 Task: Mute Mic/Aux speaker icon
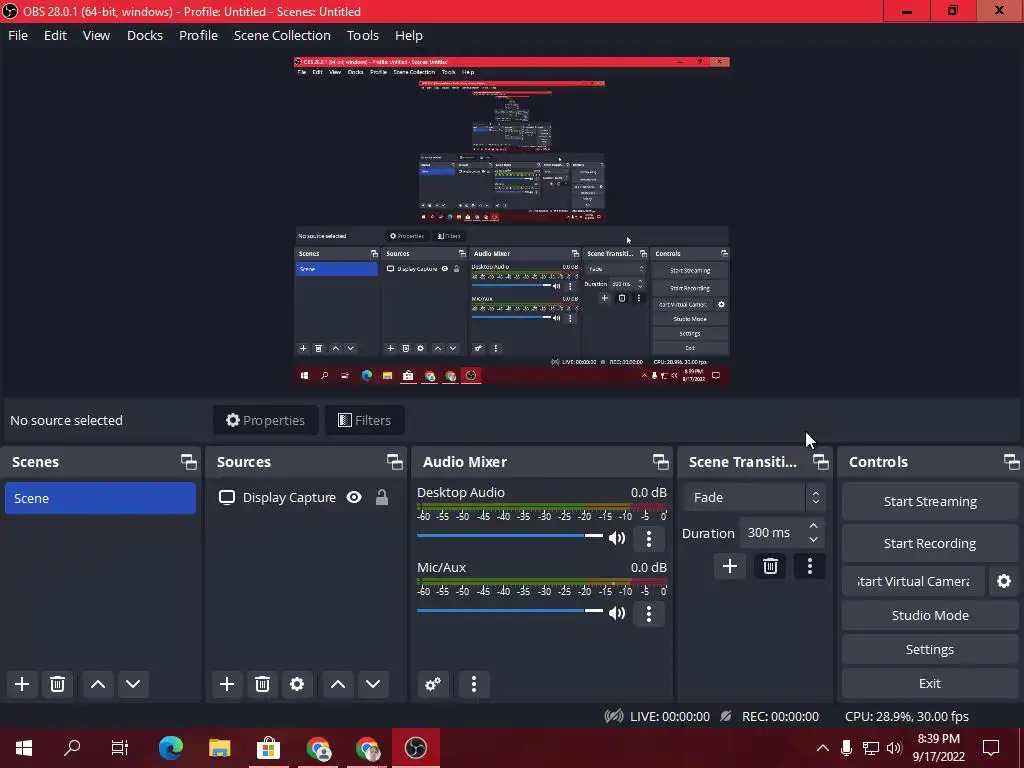(x=616, y=613)
